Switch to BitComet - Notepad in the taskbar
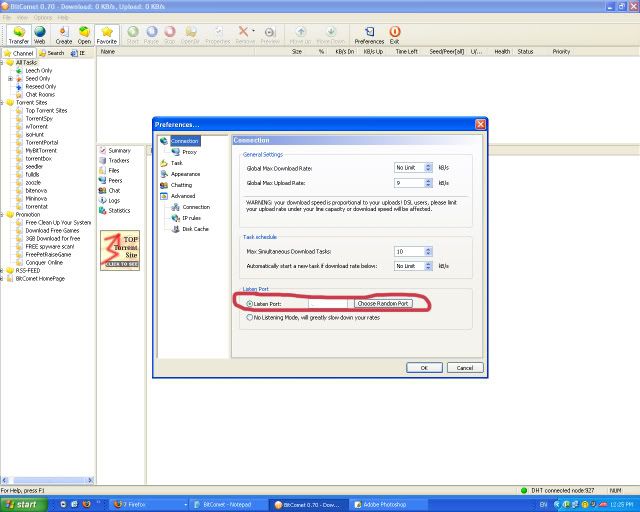 tap(227, 505)
